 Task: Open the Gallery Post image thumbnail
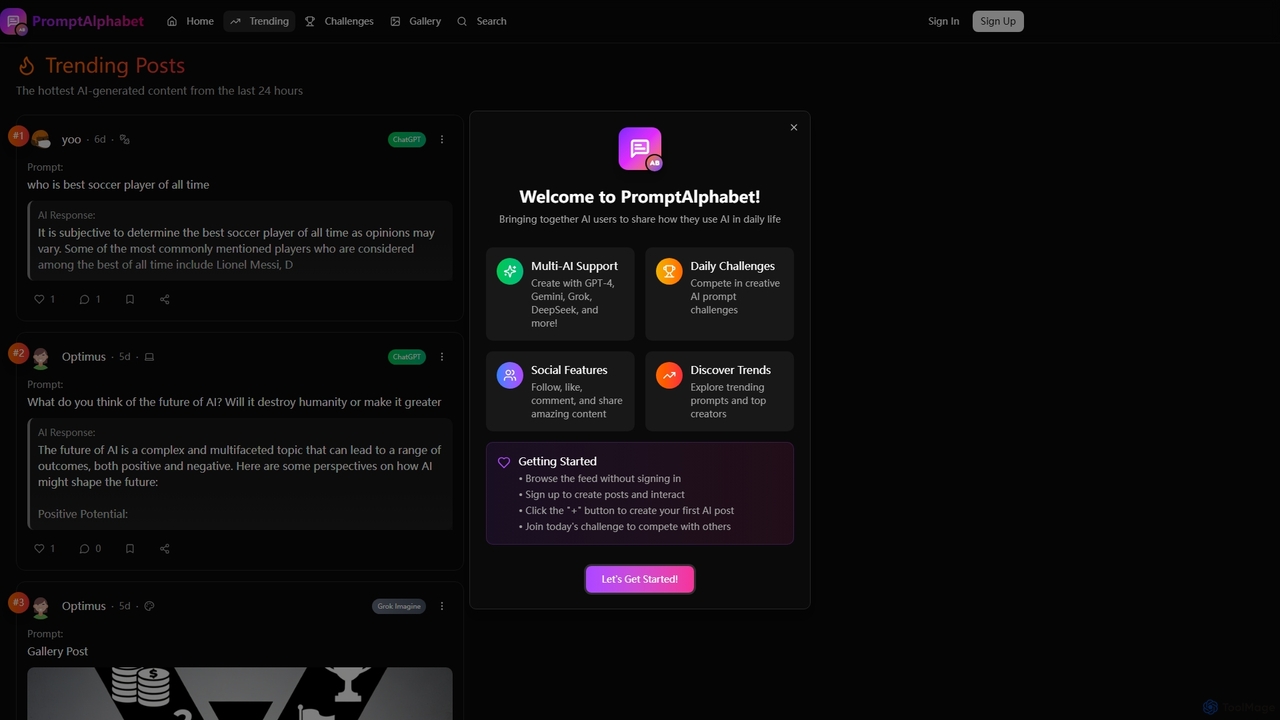click(x=240, y=693)
